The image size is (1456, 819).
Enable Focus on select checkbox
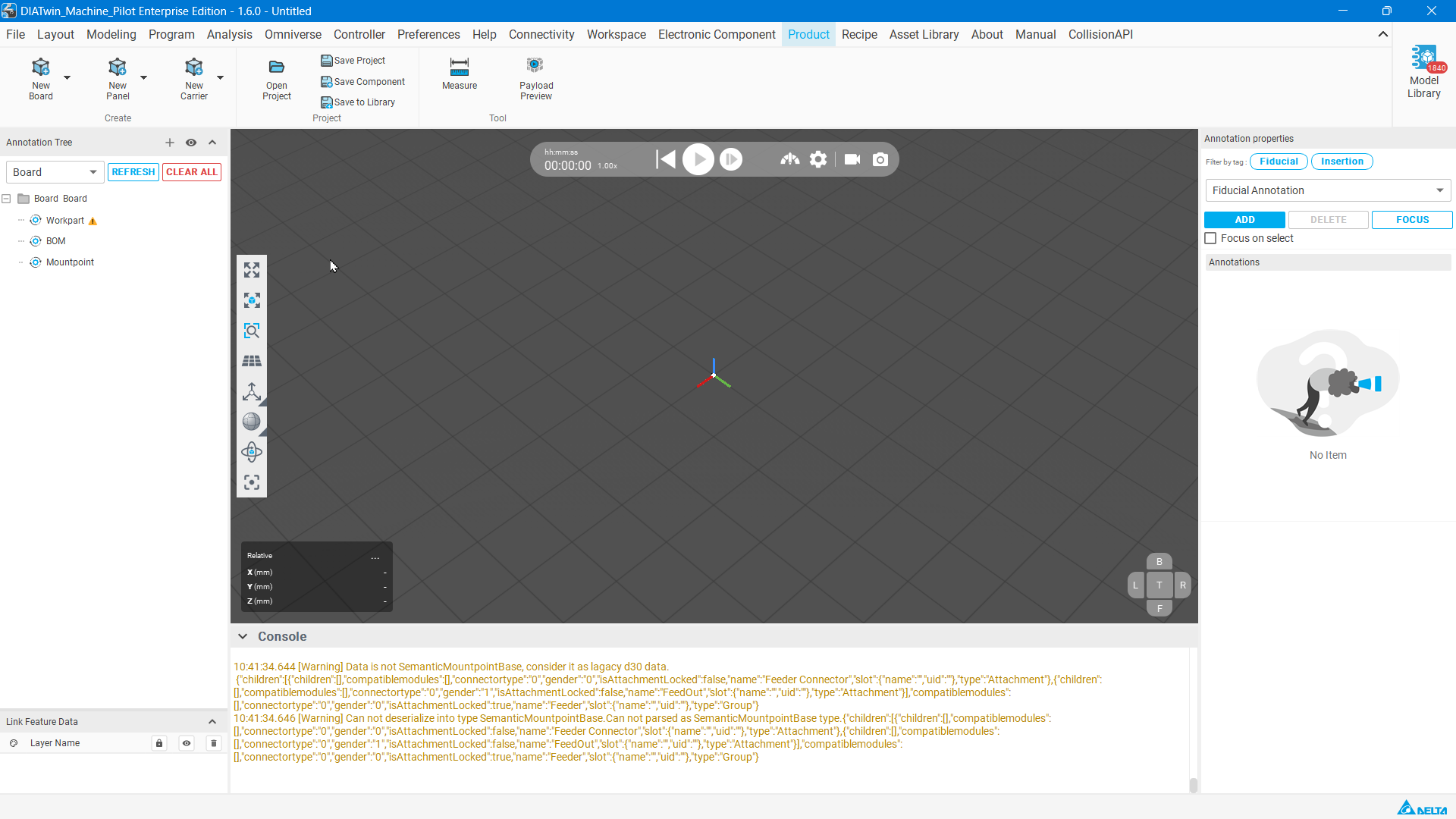click(1211, 238)
